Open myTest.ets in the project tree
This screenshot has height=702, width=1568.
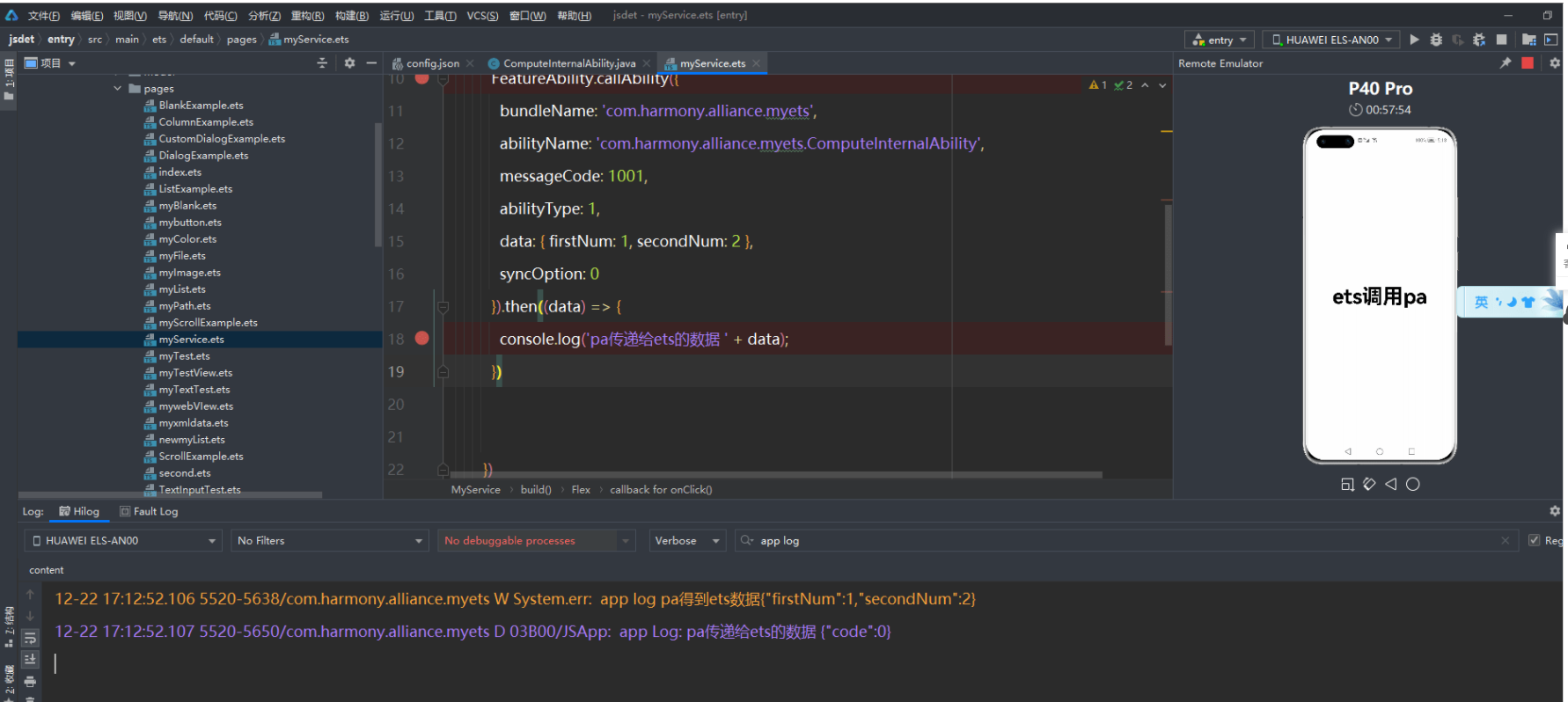184,356
